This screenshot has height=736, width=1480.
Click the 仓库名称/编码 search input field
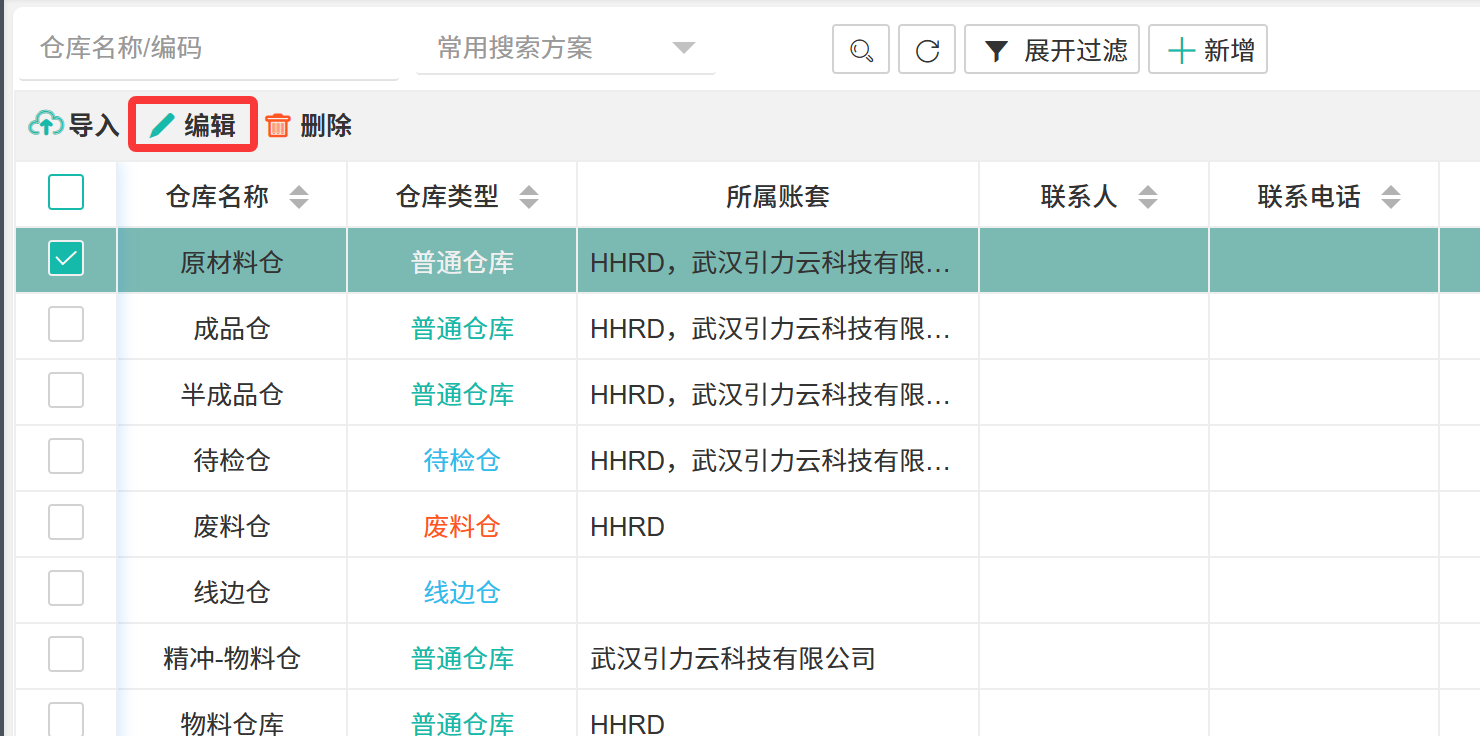(x=208, y=48)
